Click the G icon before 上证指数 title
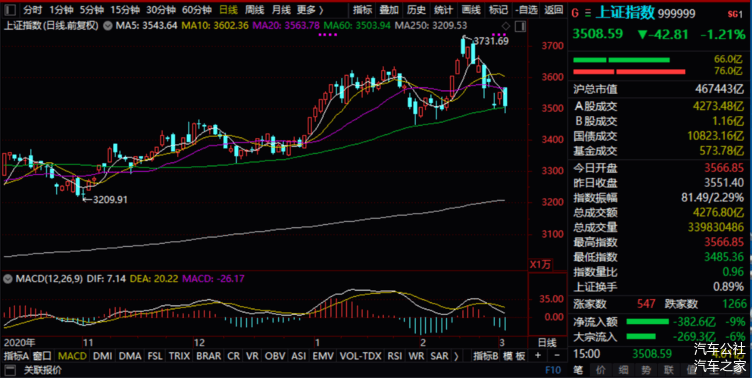This screenshot has width=752, height=378. [x=575, y=13]
